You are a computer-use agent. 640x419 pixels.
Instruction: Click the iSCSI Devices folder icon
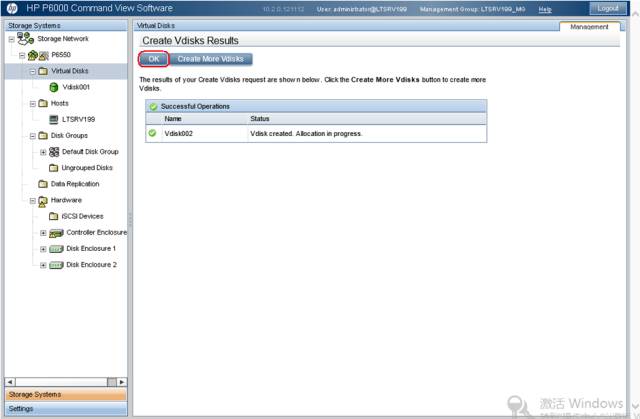[53, 216]
